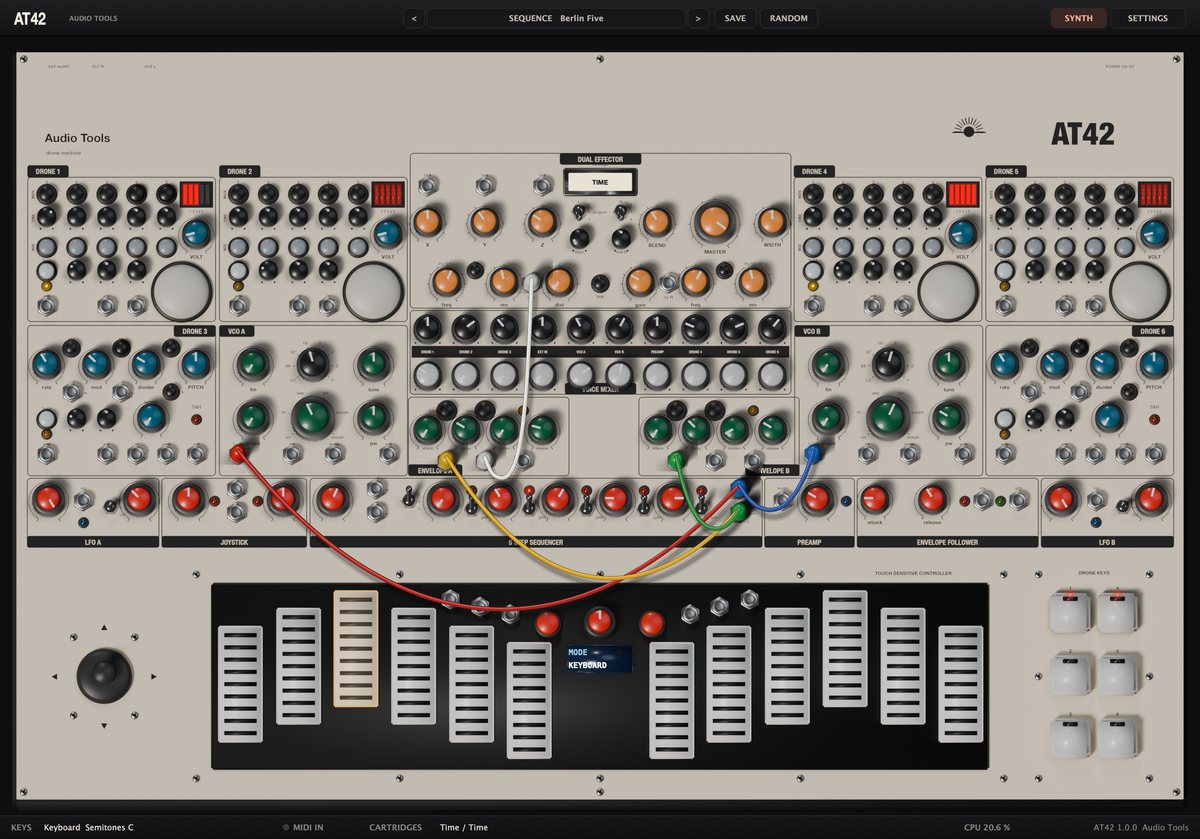Go to previous preset with left arrow

(x=414, y=18)
